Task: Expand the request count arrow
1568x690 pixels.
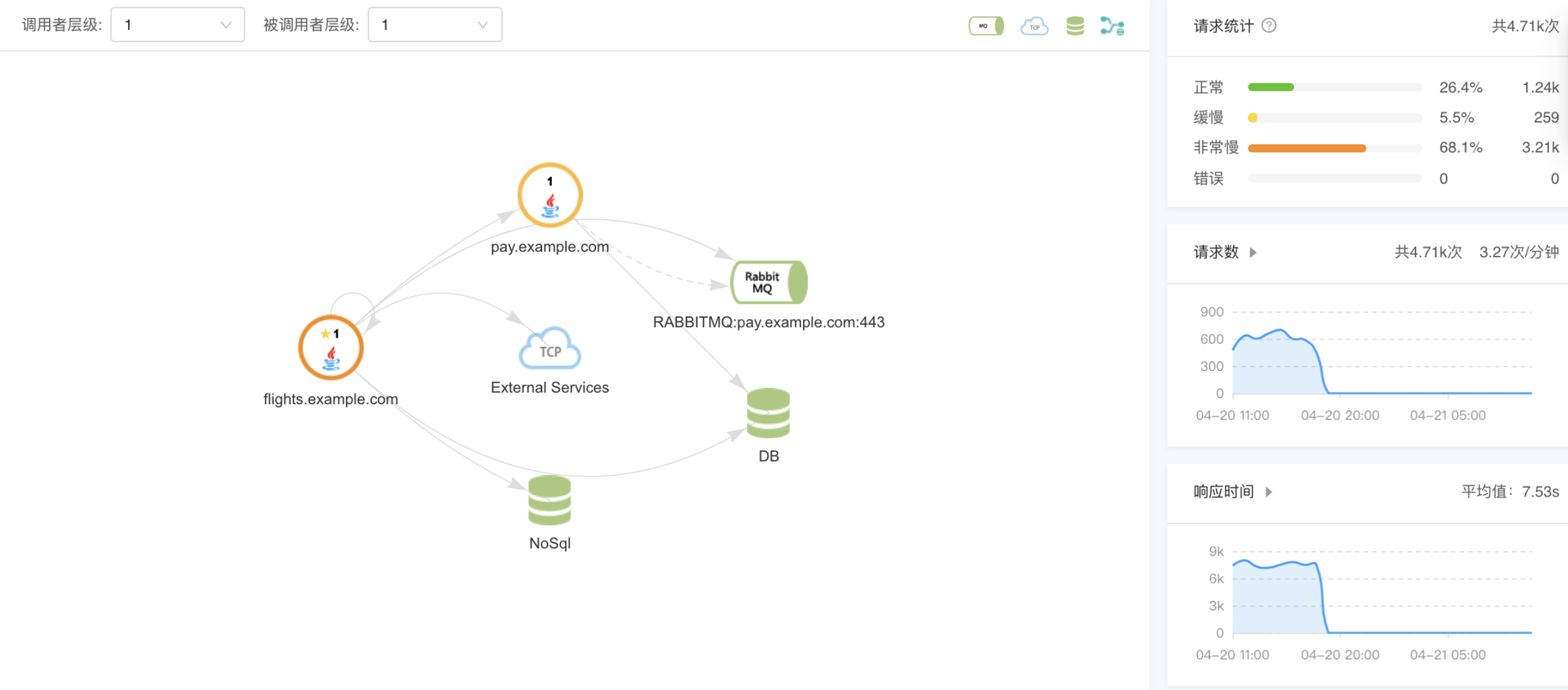Action: point(1253,252)
